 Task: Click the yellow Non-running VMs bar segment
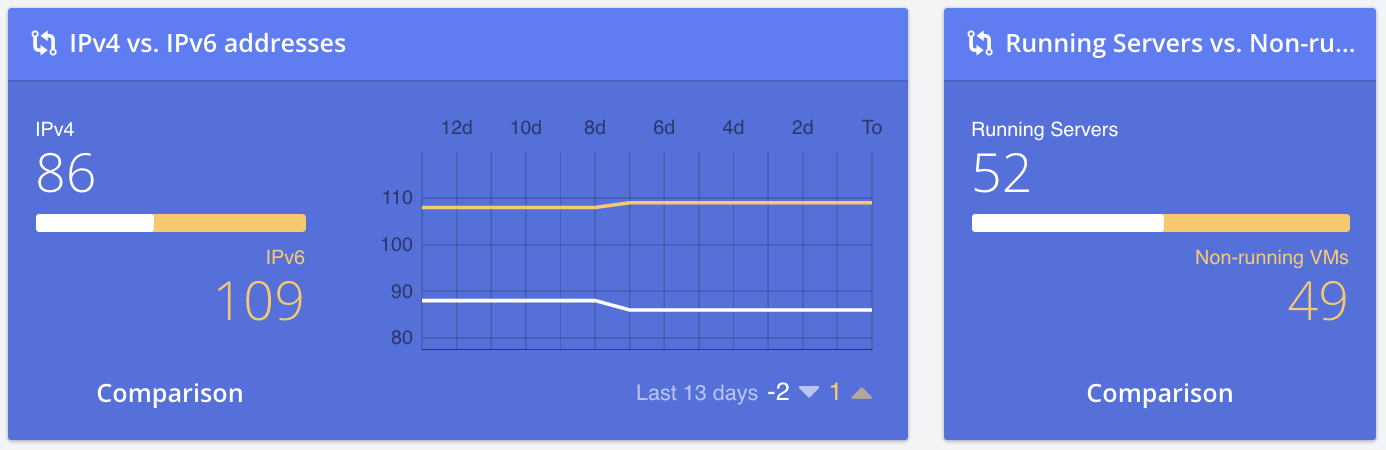pos(1257,223)
